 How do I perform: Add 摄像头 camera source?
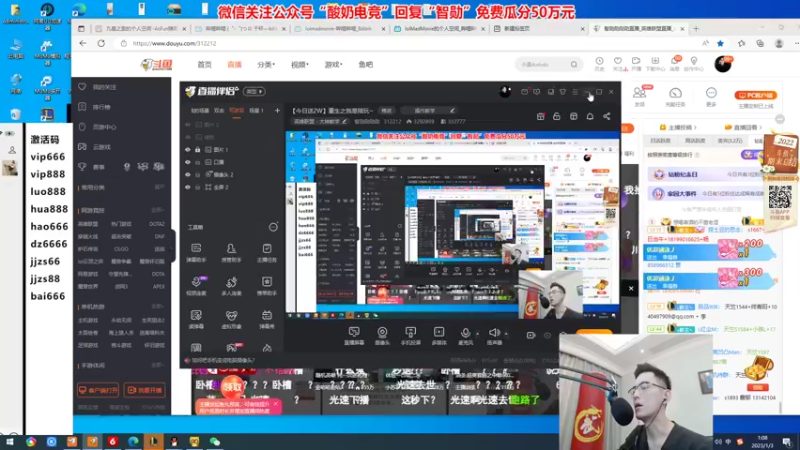point(382,336)
